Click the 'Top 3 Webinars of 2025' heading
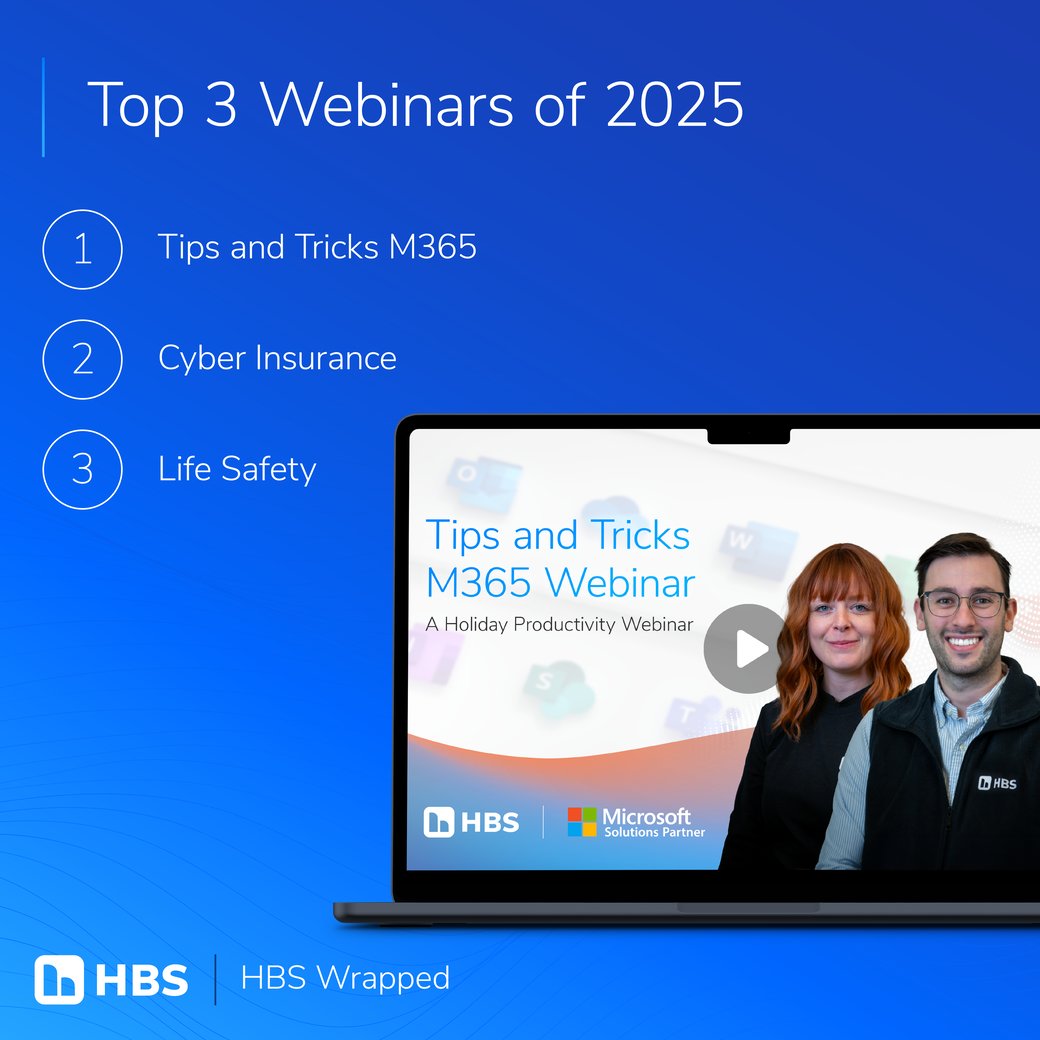This screenshot has height=1040, width=1040. pos(415,105)
